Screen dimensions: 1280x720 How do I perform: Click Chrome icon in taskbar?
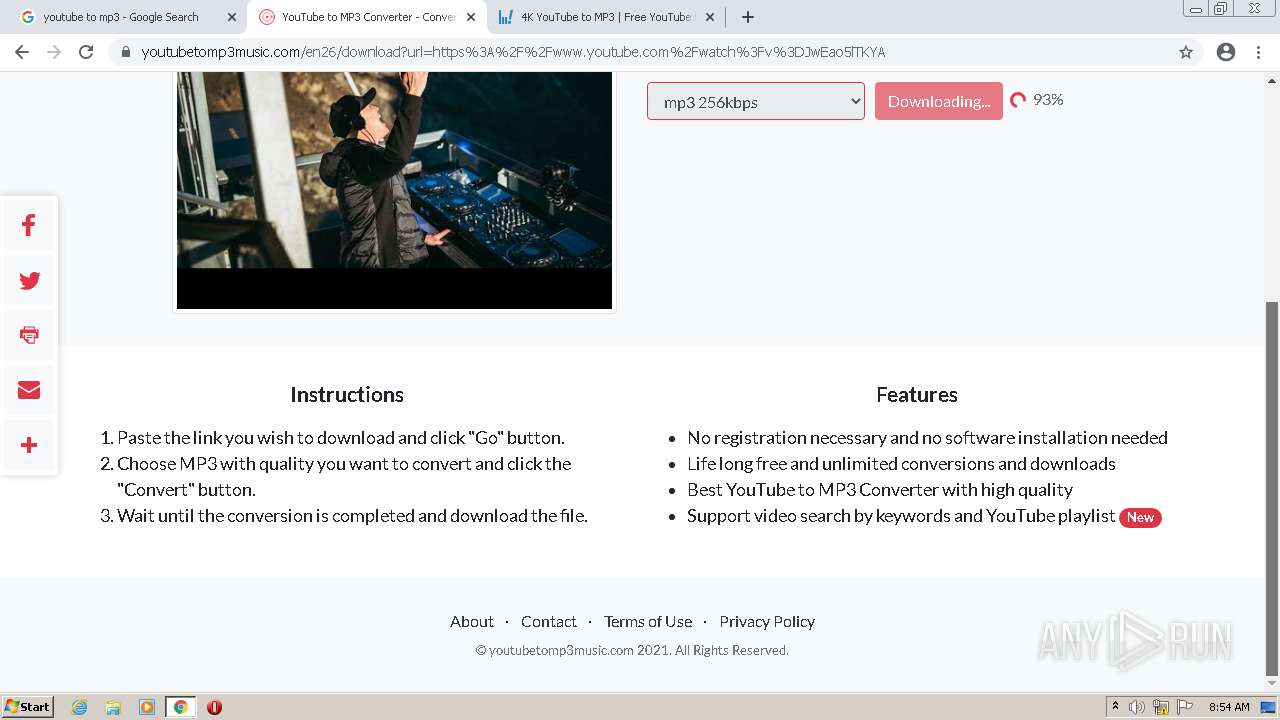pyautogui.click(x=180, y=707)
